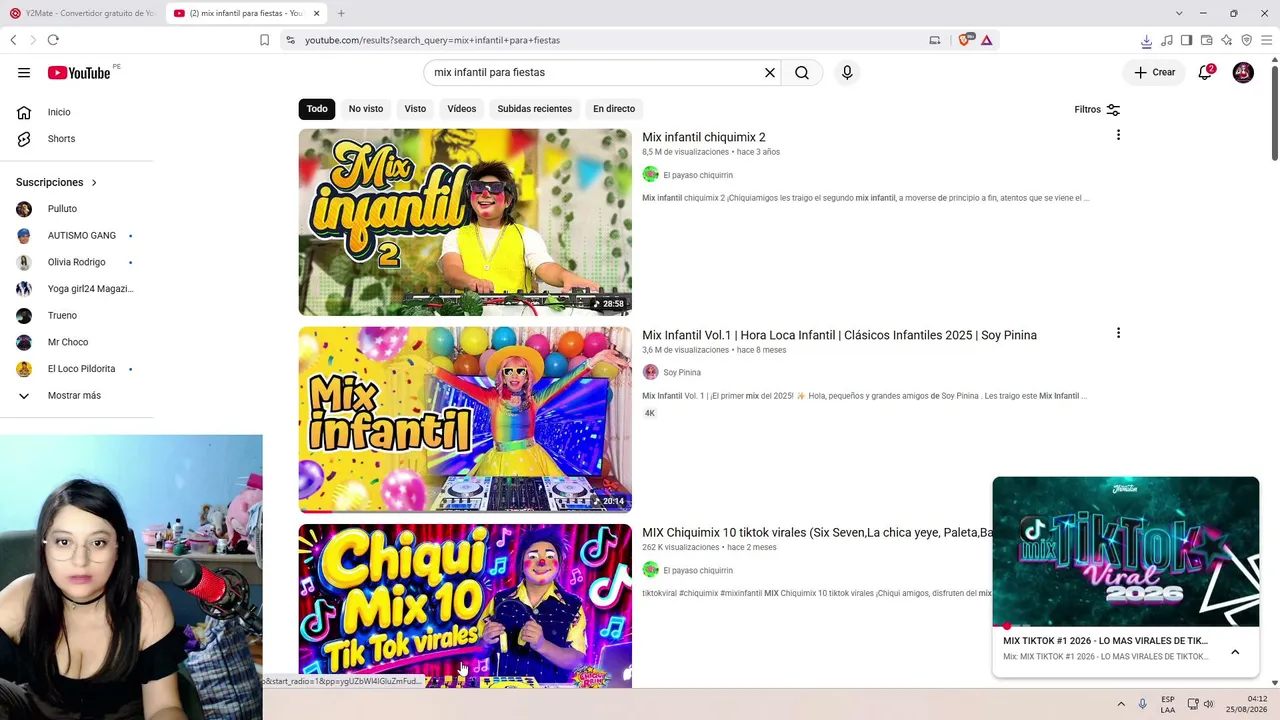Screen dimensions: 1280x720
Task: Bookmark this page in the toolbar
Action: [x=264, y=40]
